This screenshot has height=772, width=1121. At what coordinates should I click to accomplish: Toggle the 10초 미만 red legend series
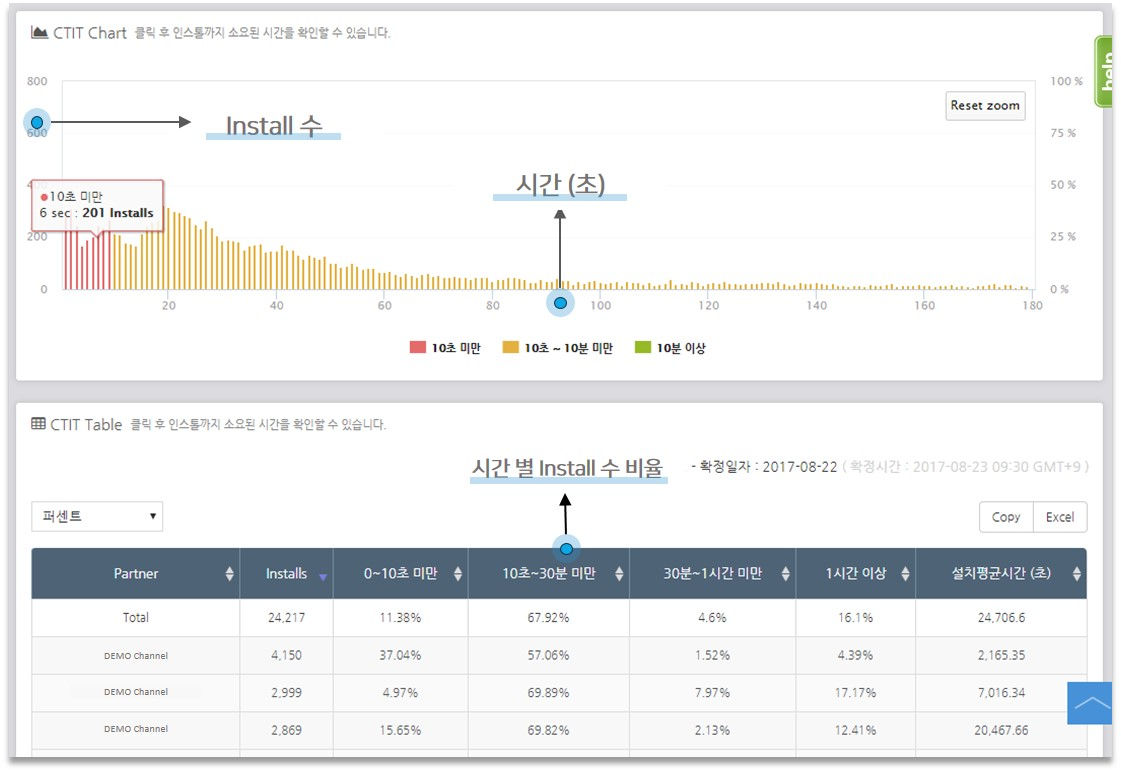coord(445,348)
